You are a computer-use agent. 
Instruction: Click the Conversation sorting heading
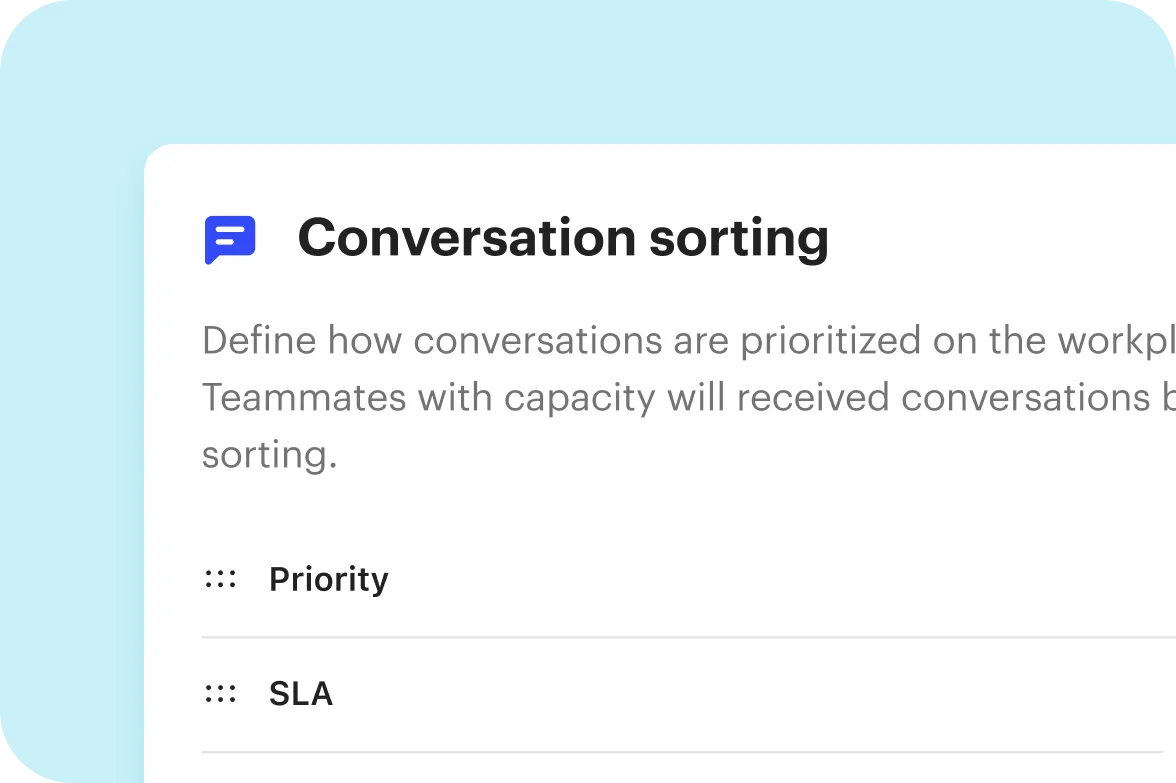point(562,238)
